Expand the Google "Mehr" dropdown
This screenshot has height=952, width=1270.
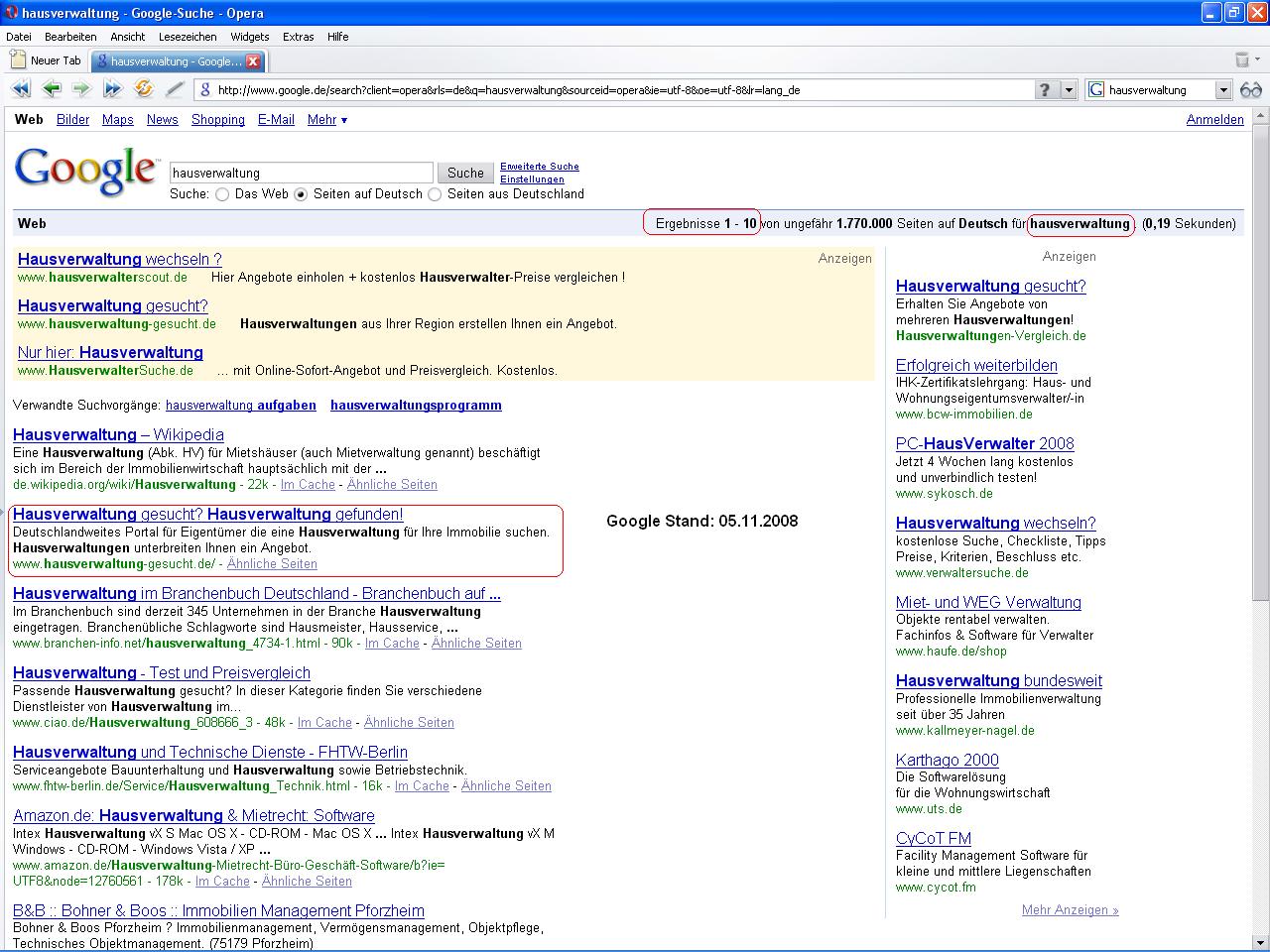click(x=326, y=120)
